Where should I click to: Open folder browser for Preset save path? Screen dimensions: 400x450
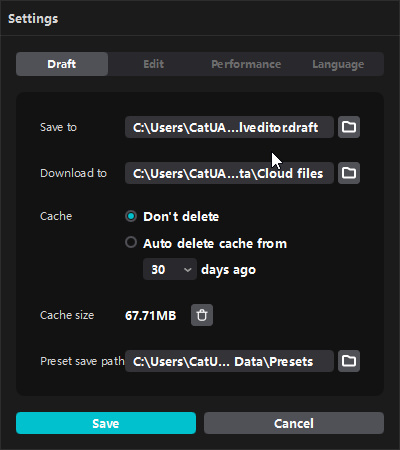pyautogui.click(x=349, y=361)
